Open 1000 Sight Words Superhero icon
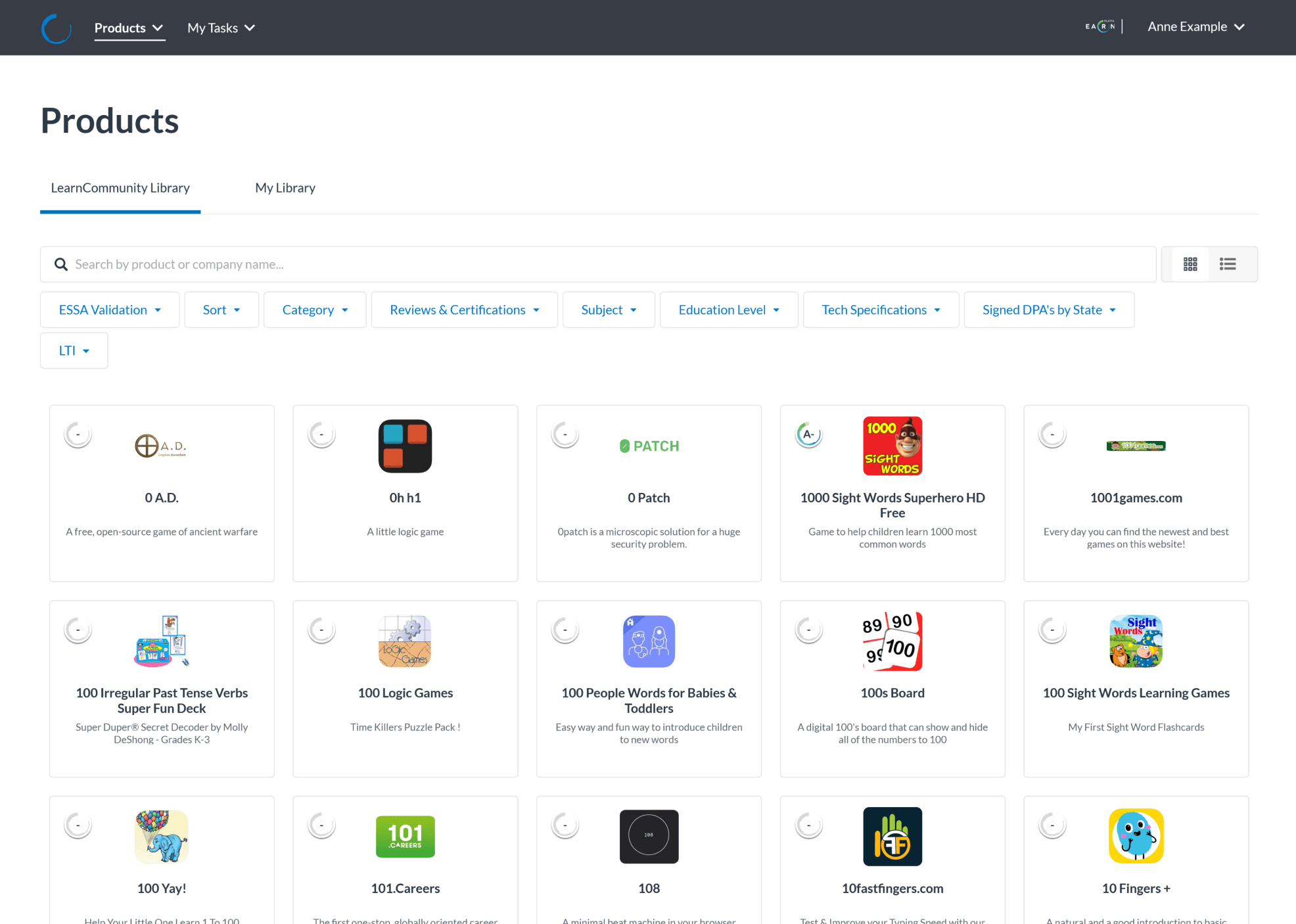 pyautogui.click(x=892, y=446)
